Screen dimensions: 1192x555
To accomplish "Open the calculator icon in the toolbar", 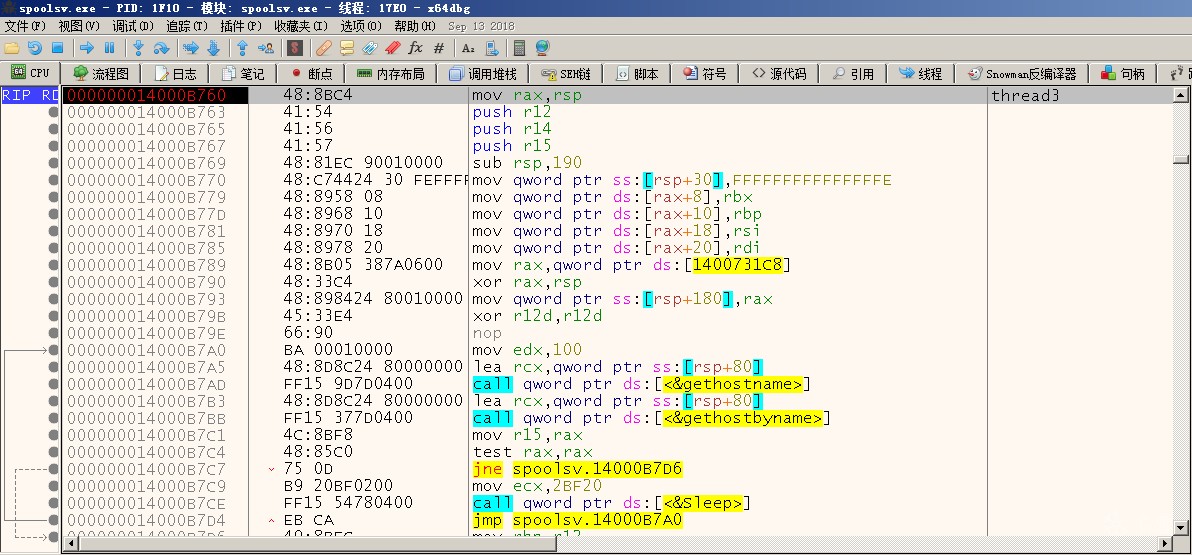I will [520, 48].
